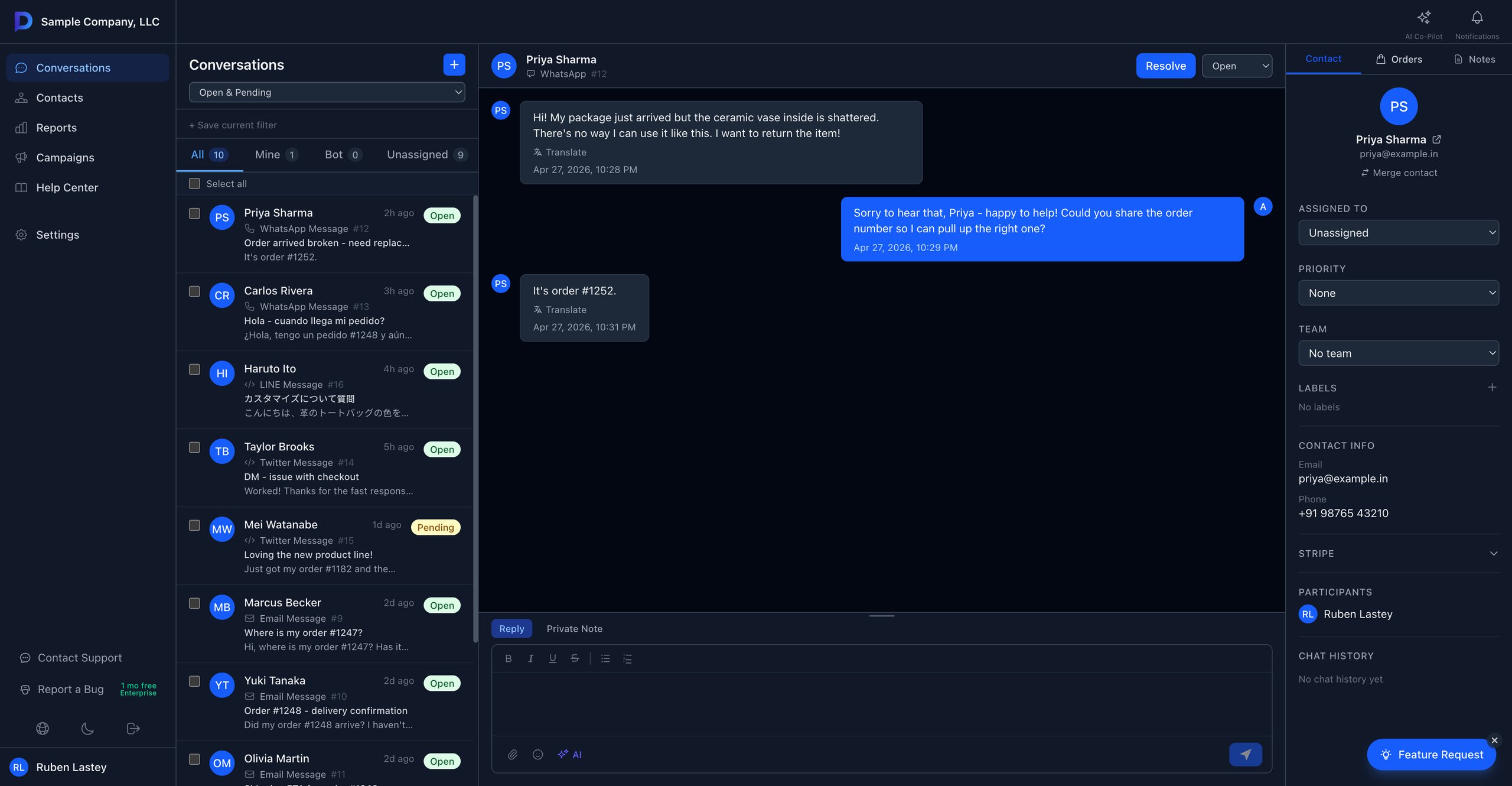Open the emoji picker icon

(537, 754)
